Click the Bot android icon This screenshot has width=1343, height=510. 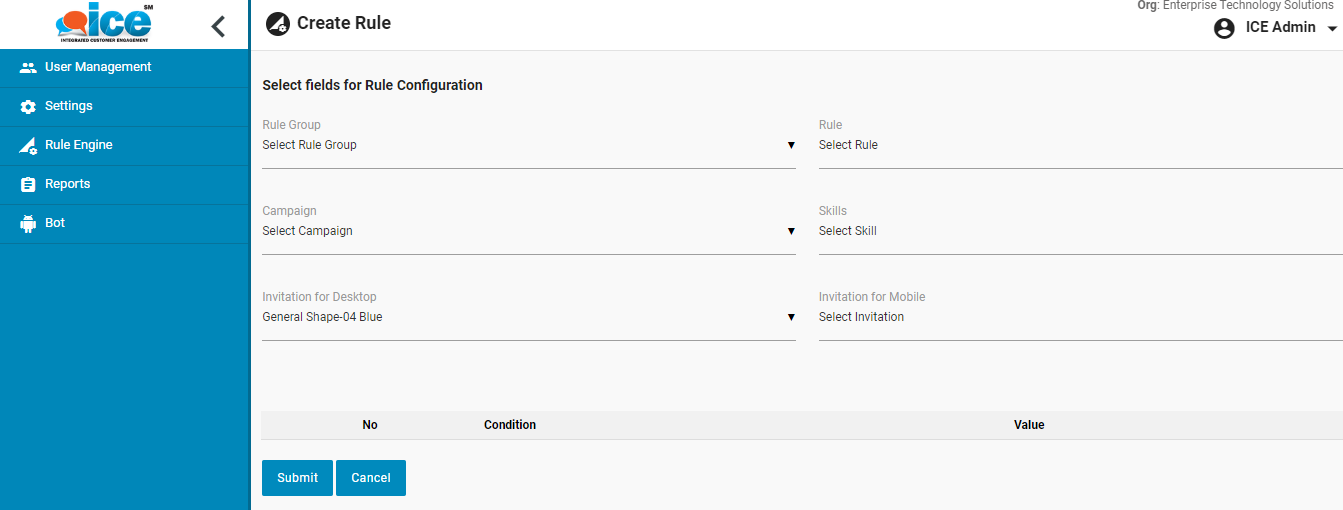coord(28,224)
